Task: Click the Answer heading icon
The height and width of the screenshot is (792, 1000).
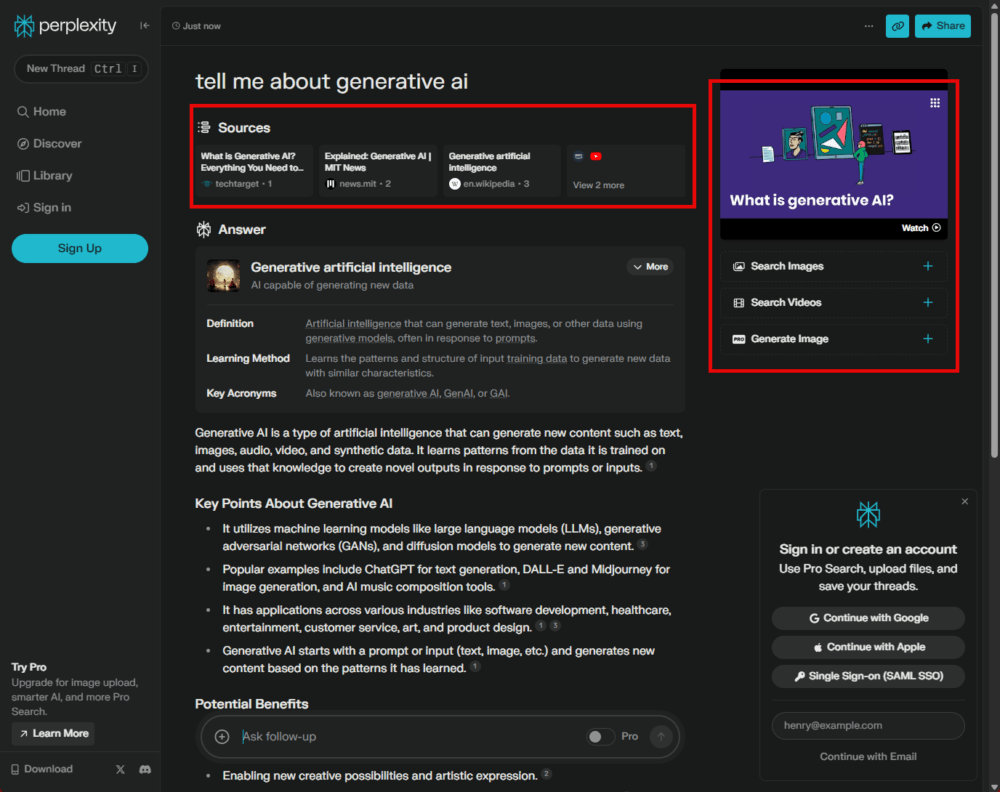Action: pyautogui.click(x=203, y=230)
